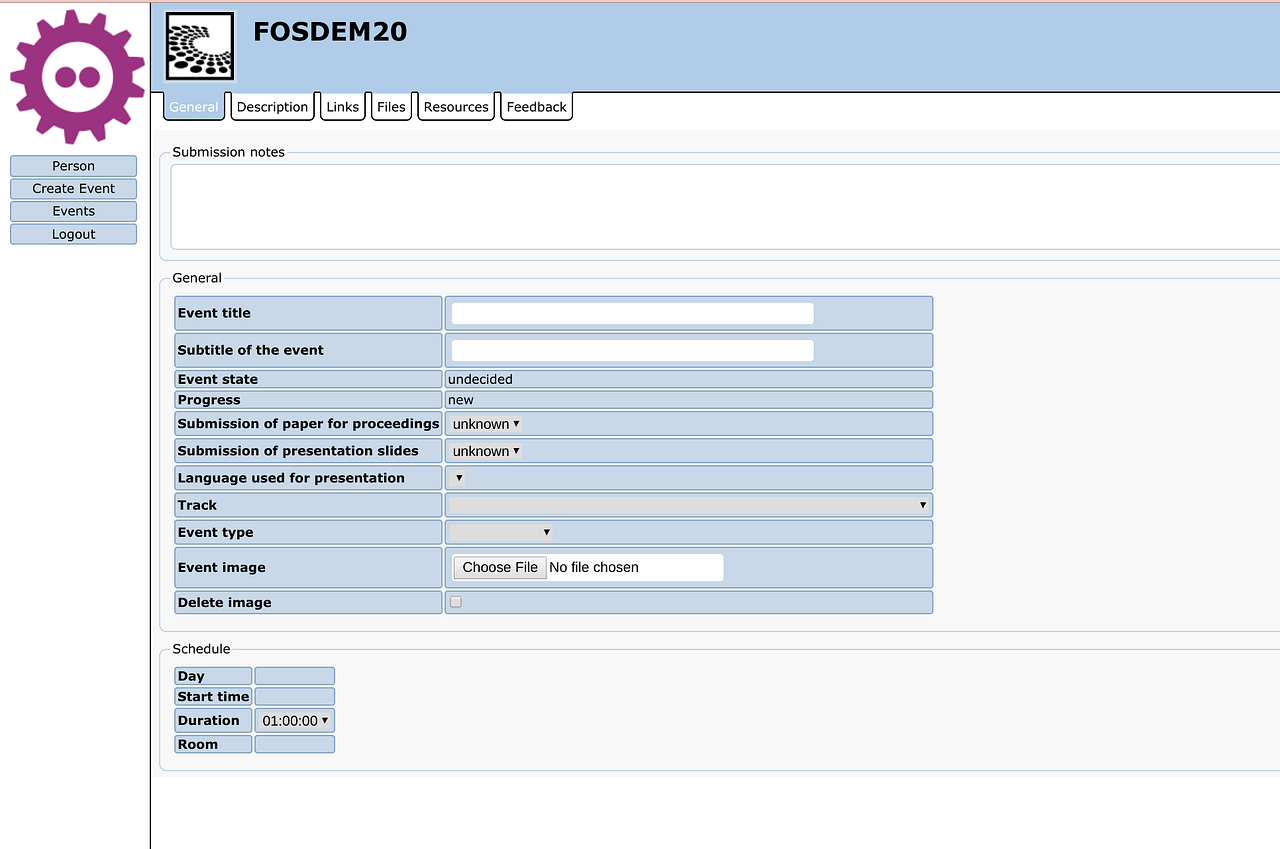Click the 'Day' label in Schedule
Viewport: 1280px width, 849px height.
click(191, 676)
